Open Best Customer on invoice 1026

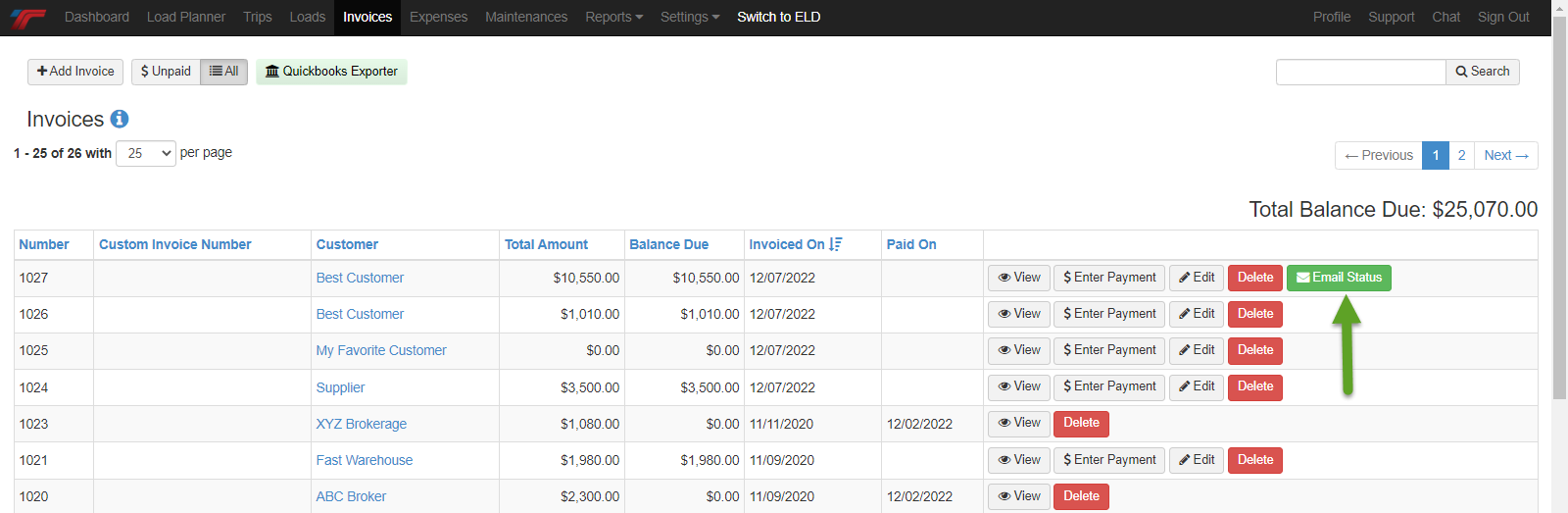(360, 314)
